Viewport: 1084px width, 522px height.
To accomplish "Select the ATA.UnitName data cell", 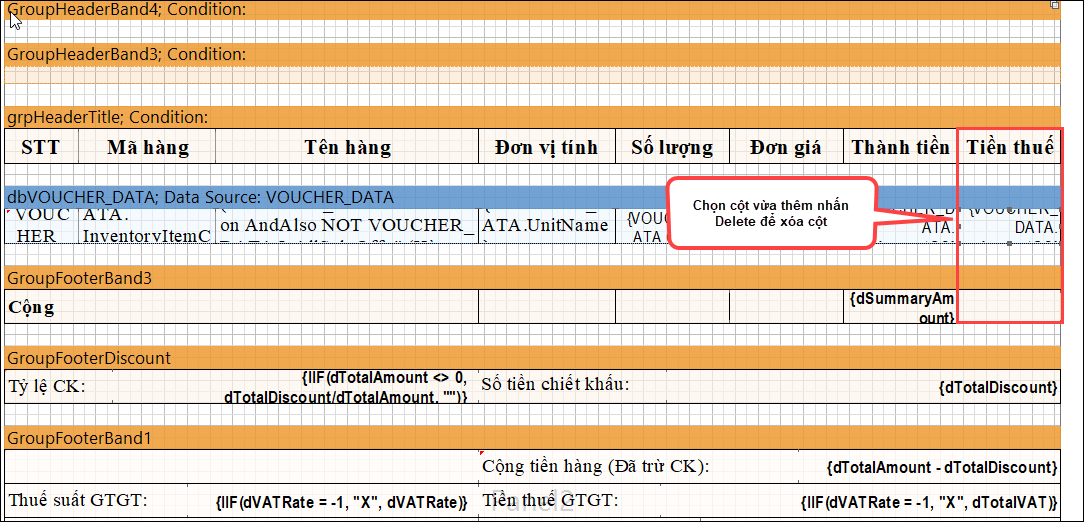I will point(546,225).
